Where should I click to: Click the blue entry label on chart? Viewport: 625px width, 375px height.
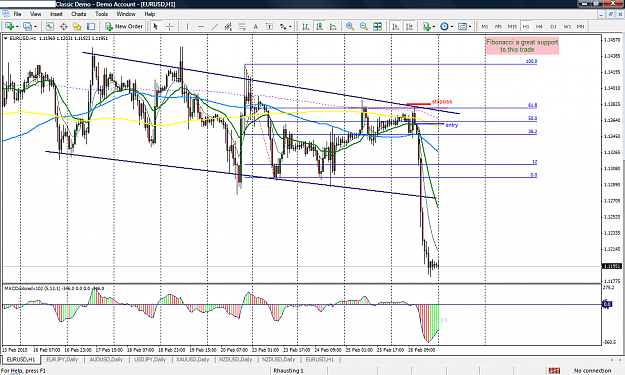tap(452, 125)
